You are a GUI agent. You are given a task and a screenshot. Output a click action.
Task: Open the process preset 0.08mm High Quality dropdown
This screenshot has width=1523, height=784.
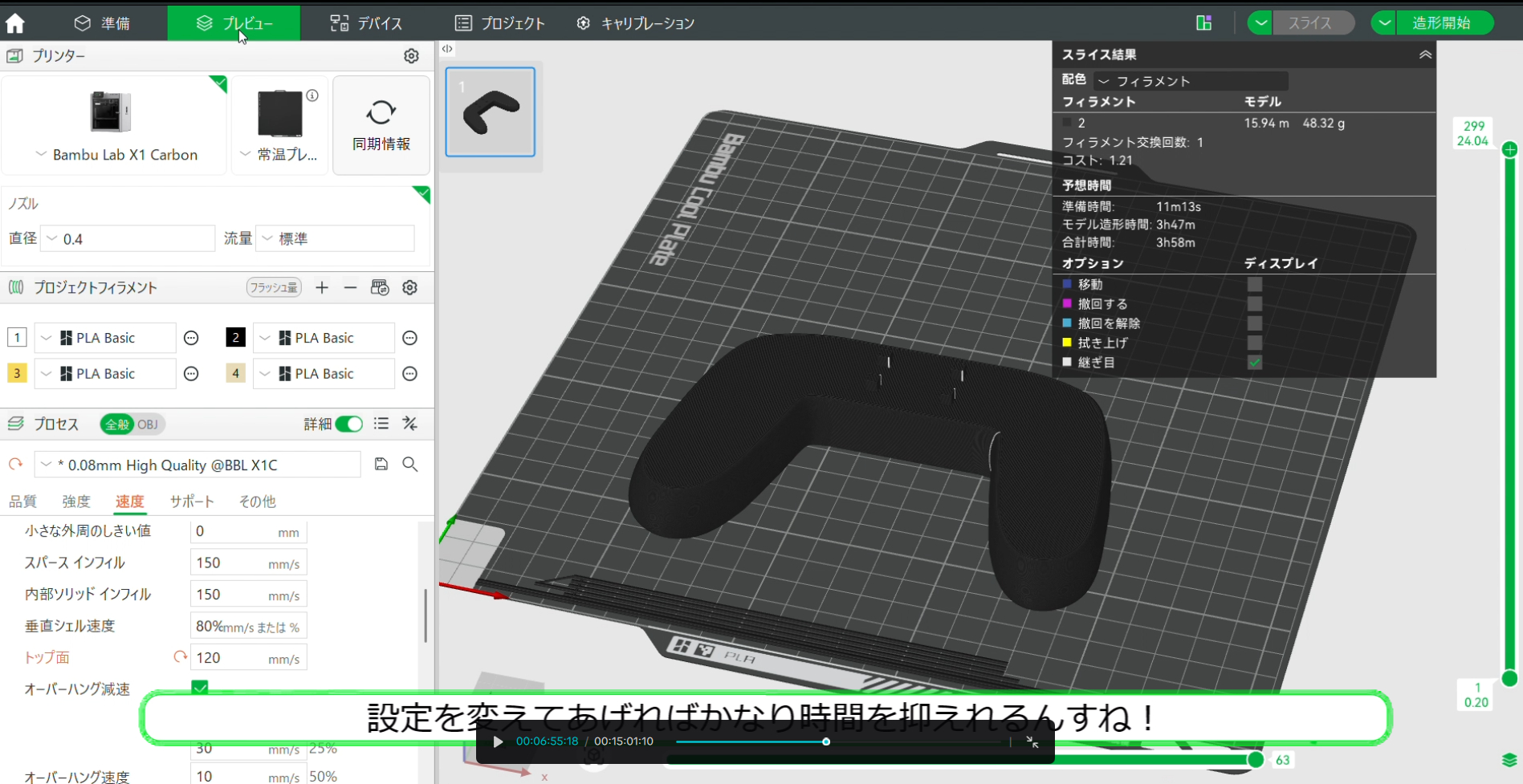(198, 465)
